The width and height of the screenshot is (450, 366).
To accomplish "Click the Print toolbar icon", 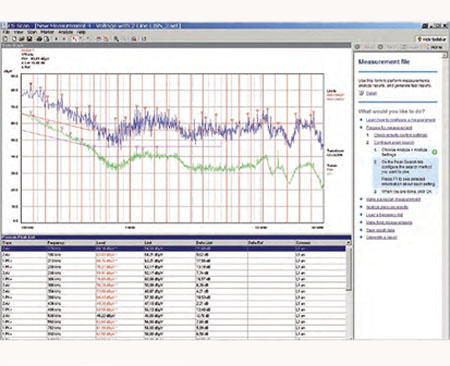I will tap(39, 39).
